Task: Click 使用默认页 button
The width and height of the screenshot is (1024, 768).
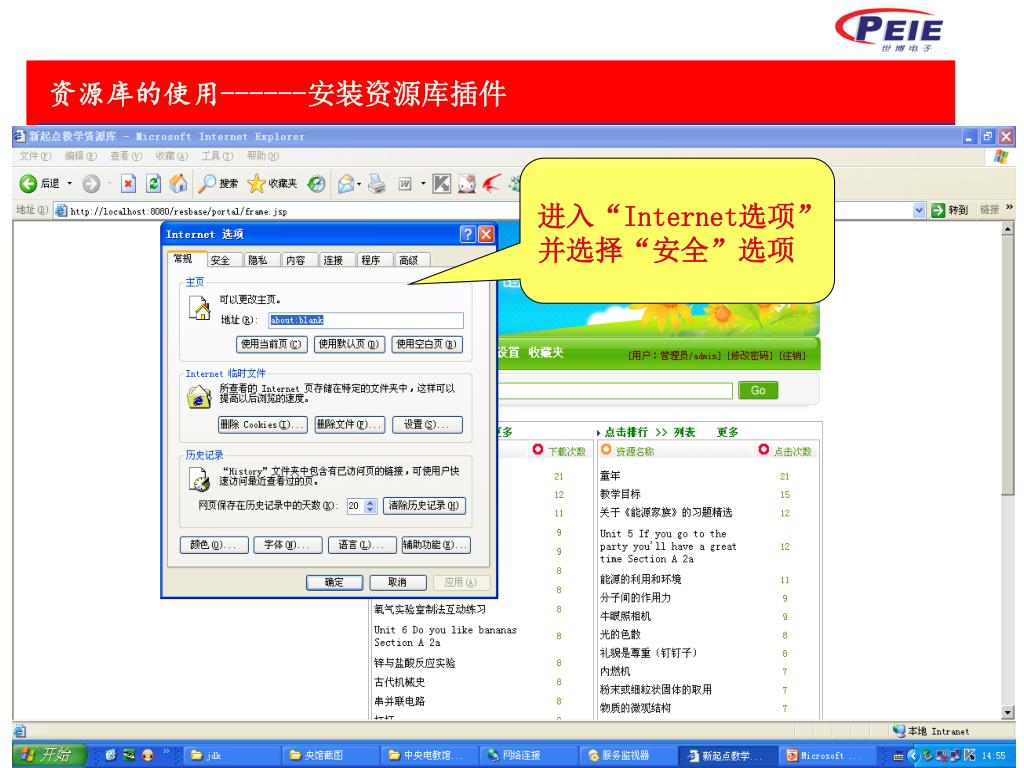Action: point(349,344)
